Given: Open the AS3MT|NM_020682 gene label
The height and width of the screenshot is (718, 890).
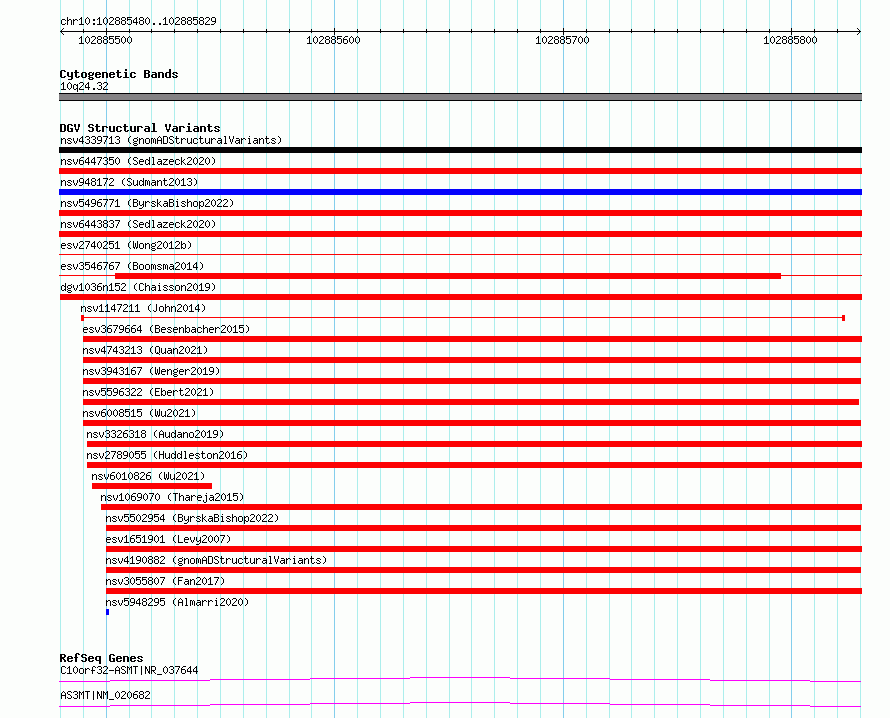Looking at the screenshot, I should 105,695.
